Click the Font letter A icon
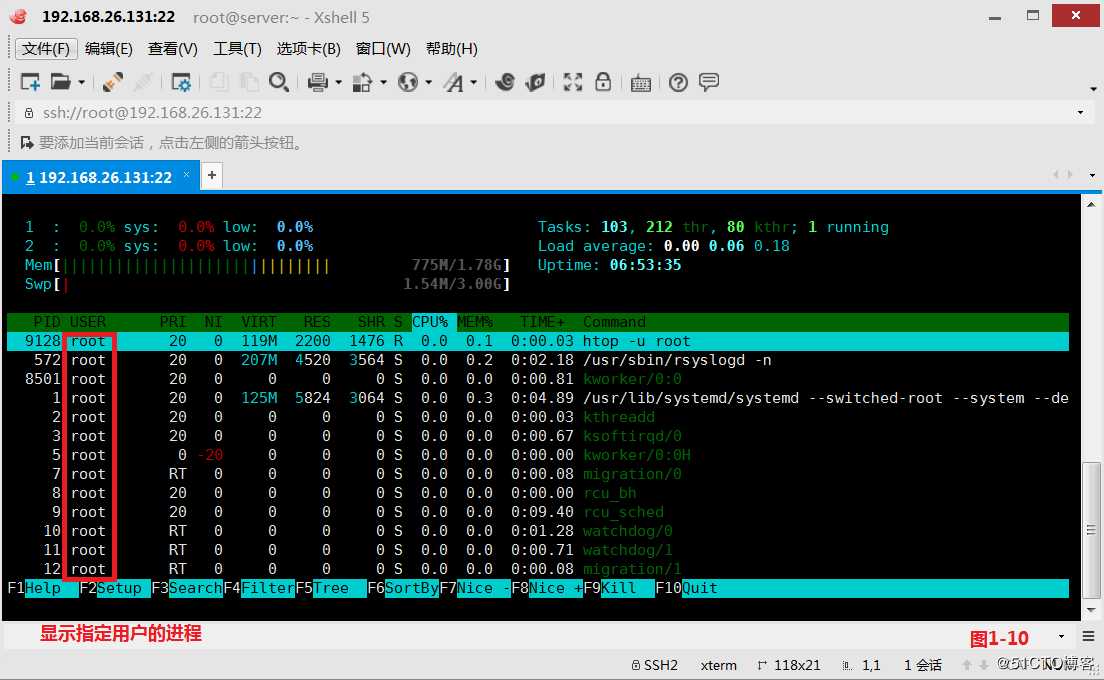The height and width of the screenshot is (680, 1104). (453, 82)
